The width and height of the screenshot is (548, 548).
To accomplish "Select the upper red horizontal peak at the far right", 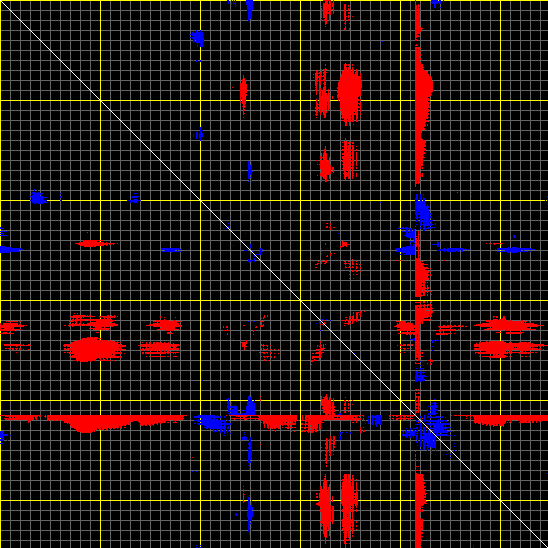I will pyautogui.click(x=507, y=325).
